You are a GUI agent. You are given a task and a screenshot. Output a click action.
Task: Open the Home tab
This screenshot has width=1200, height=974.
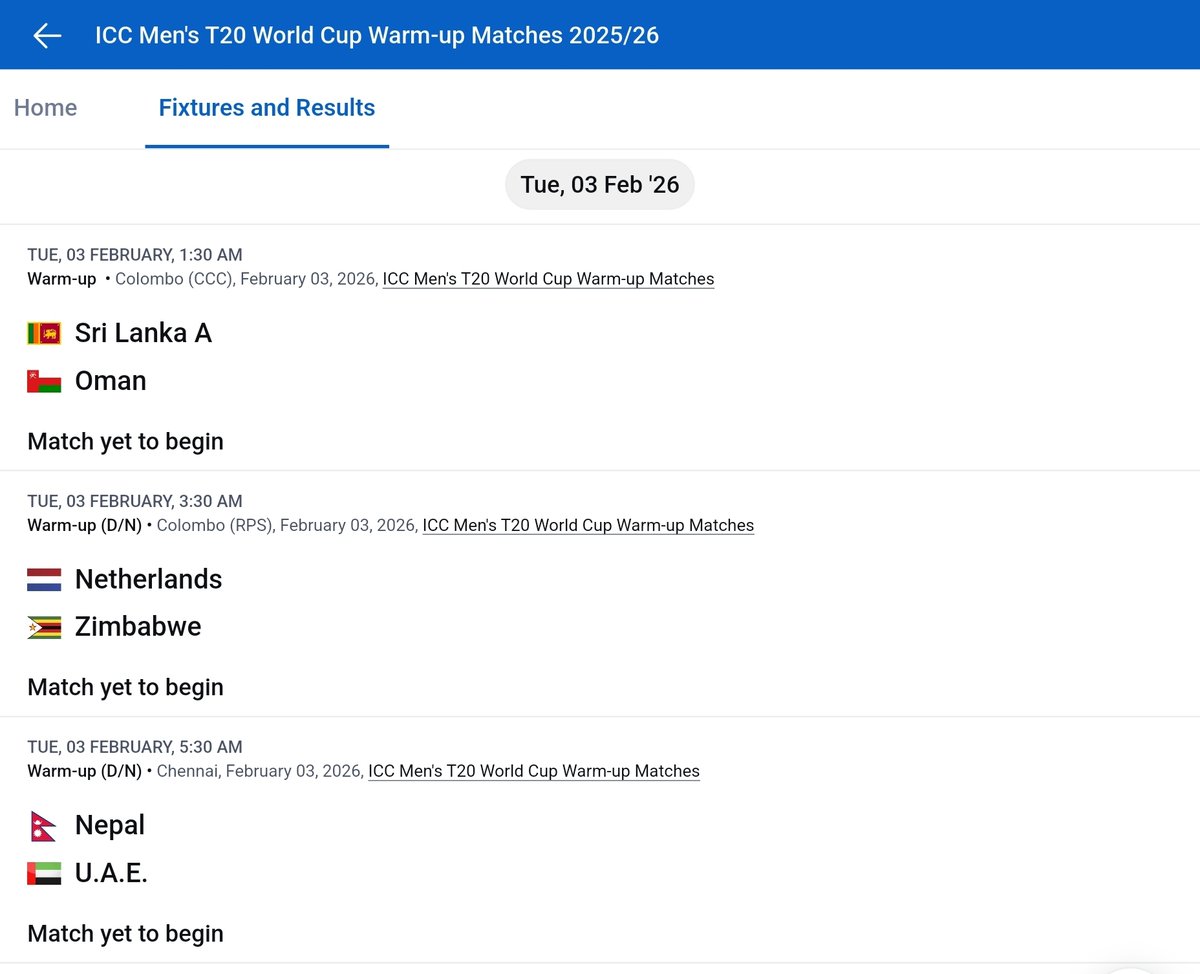[x=46, y=108]
